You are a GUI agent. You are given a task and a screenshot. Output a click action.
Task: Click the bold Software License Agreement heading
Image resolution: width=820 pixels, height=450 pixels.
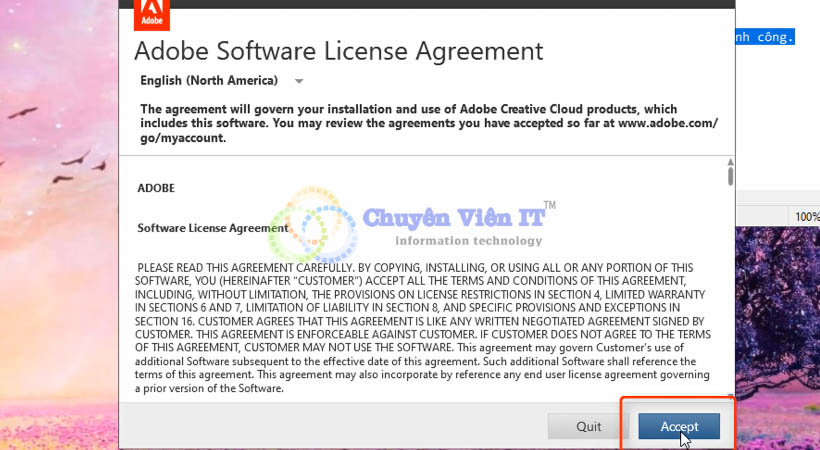coord(212,228)
